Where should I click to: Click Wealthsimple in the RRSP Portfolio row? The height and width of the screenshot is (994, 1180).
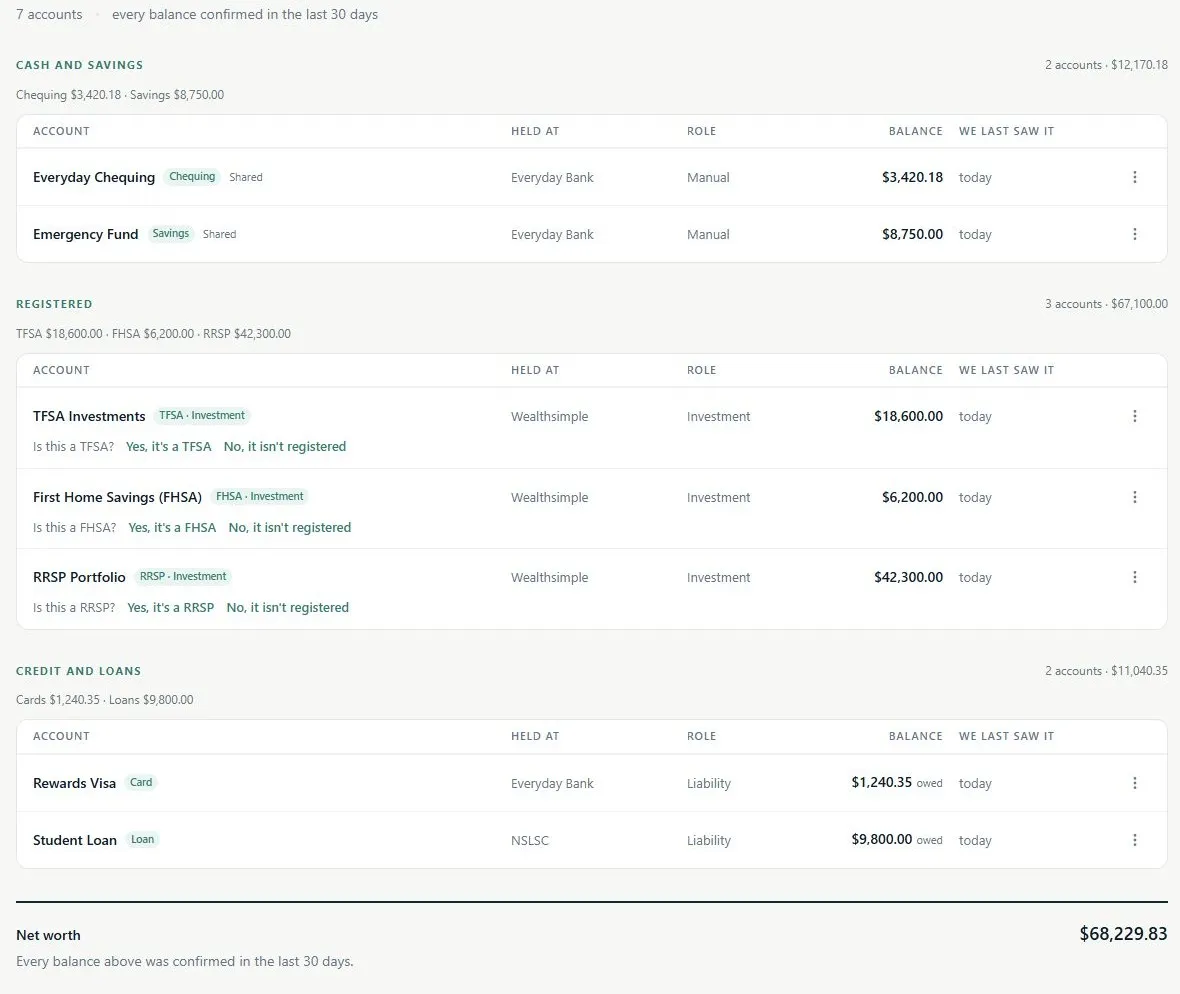pos(549,577)
